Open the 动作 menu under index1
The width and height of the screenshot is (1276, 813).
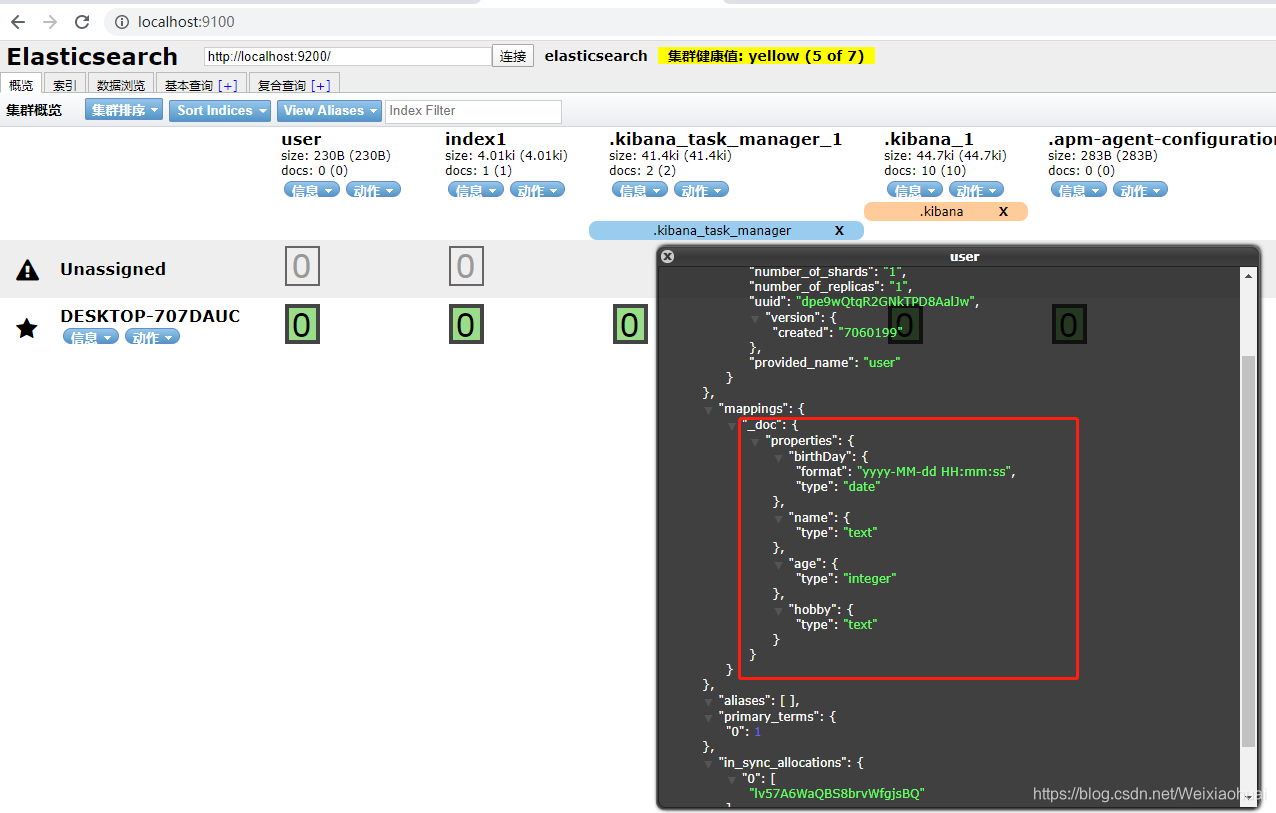click(x=537, y=189)
